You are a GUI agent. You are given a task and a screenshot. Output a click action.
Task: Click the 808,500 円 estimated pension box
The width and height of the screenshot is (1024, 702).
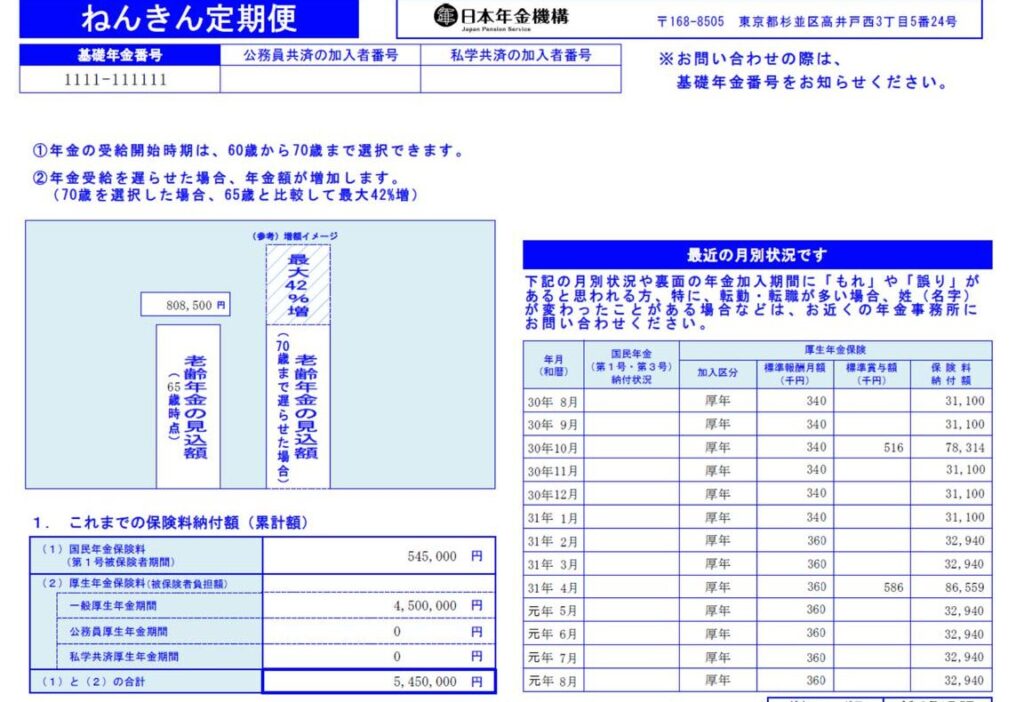tap(185, 304)
